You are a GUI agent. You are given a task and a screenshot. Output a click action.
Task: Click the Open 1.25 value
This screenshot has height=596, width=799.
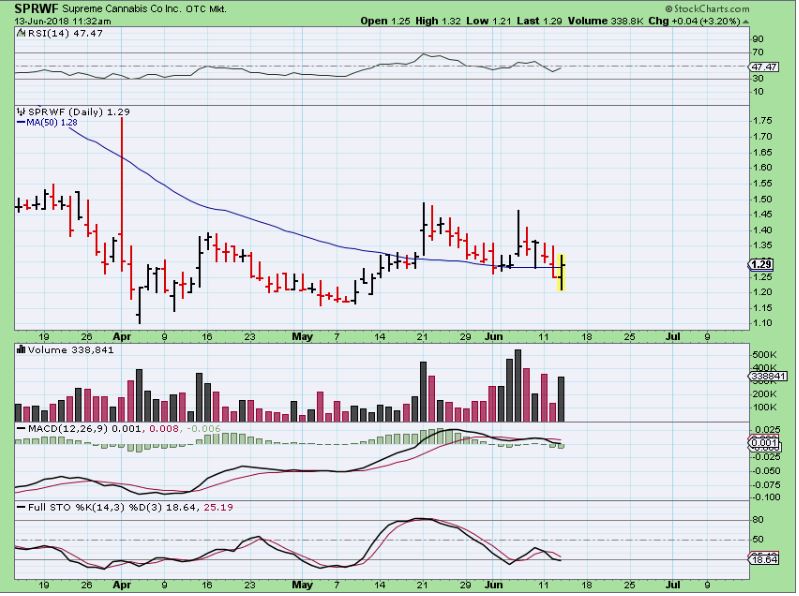click(x=385, y=21)
